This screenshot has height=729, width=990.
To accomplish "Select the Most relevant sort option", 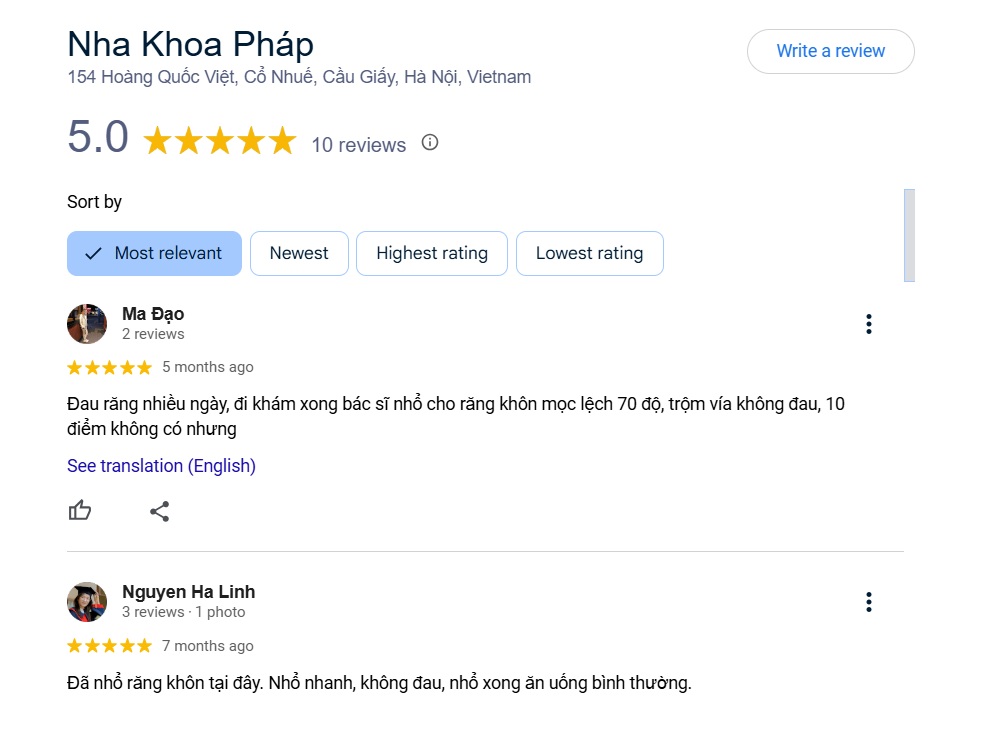I will (154, 253).
